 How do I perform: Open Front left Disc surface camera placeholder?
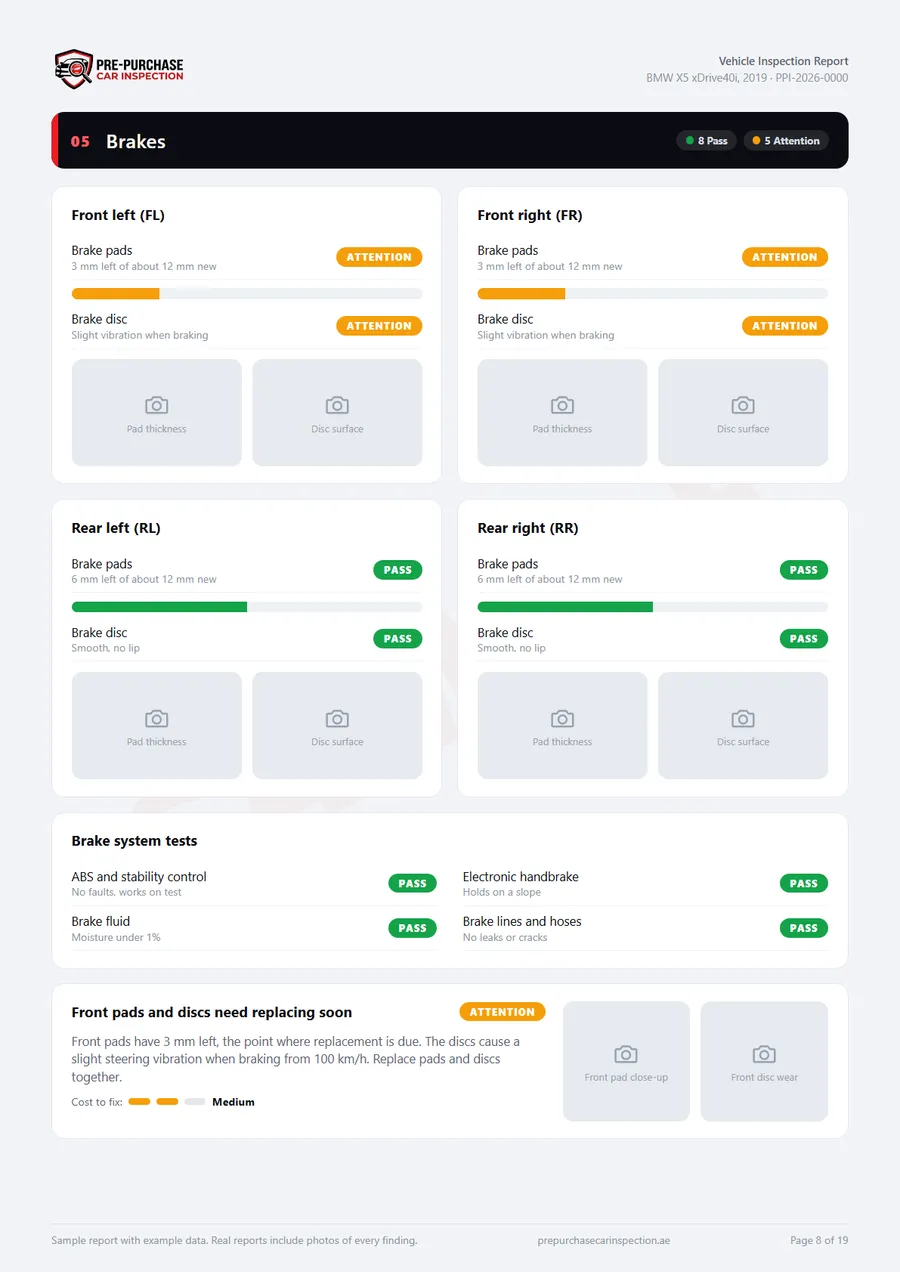pos(337,413)
